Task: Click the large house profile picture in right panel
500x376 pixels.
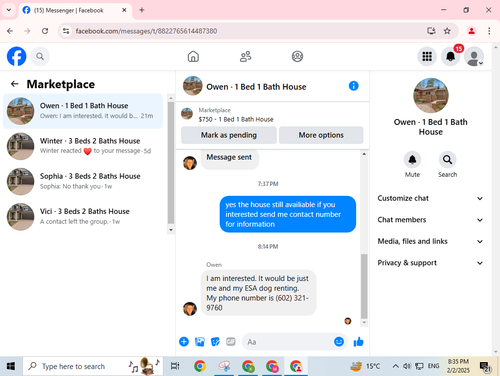Action: 431,95
